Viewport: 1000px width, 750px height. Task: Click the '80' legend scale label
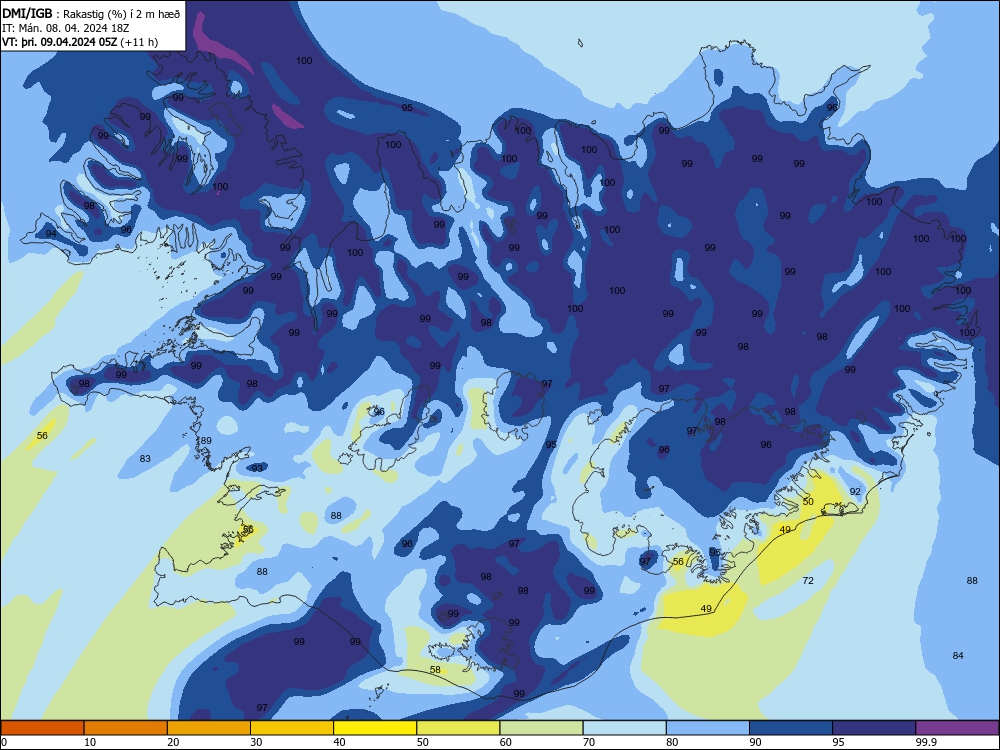(672, 742)
